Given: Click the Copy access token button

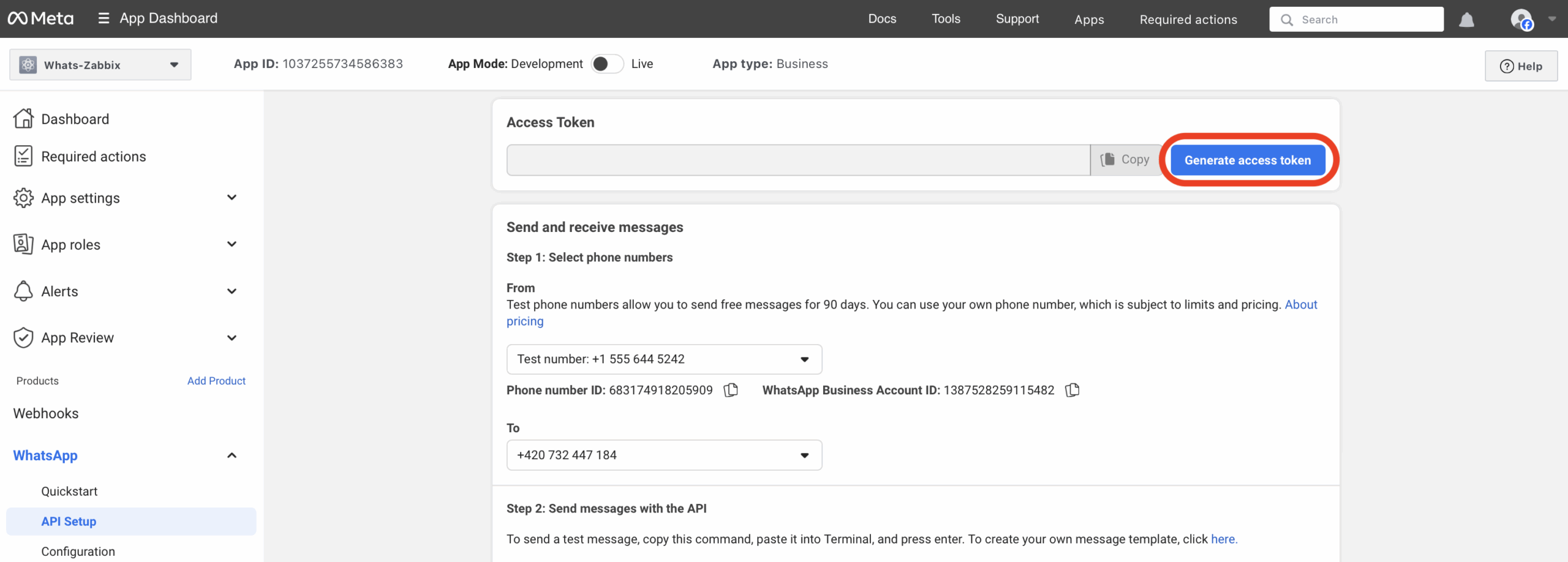Looking at the screenshot, I should tap(1125, 160).
